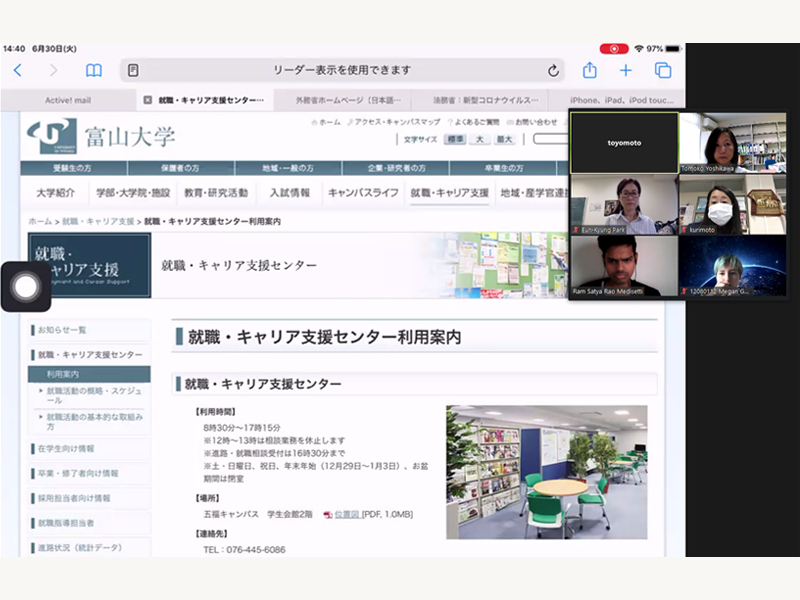Open 進路状況（統計データ） sidebar item
This screenshot has width=800, height=600.
(90, 547)
